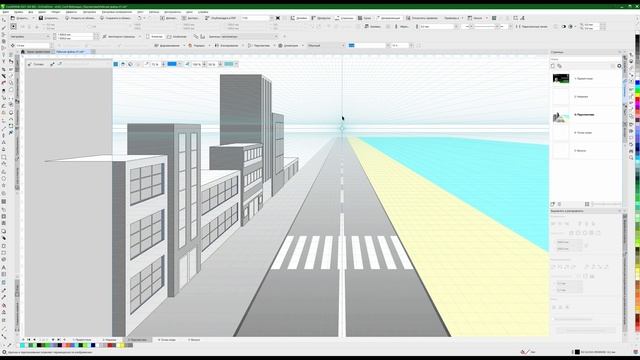The image size is (640, 360).
Task: Open the blue outline color dropdown in the property bar
Action: pos(387,45)
